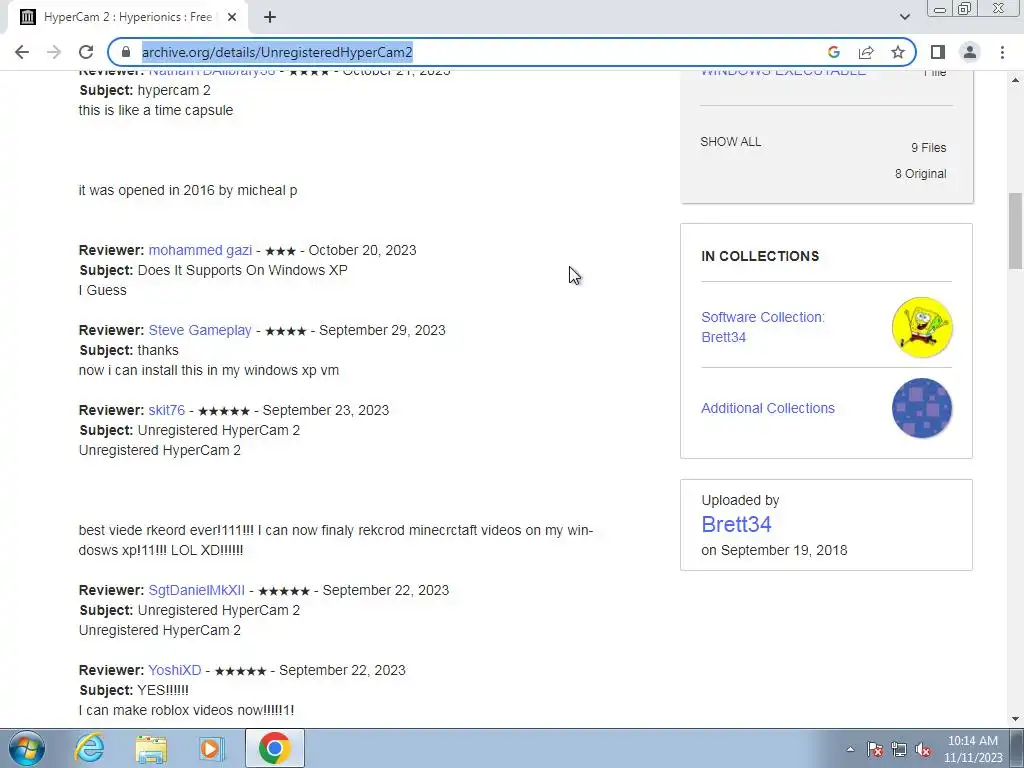
Task: Click 'it was opened in 2016' review text
Action: [x=188, y=191]
